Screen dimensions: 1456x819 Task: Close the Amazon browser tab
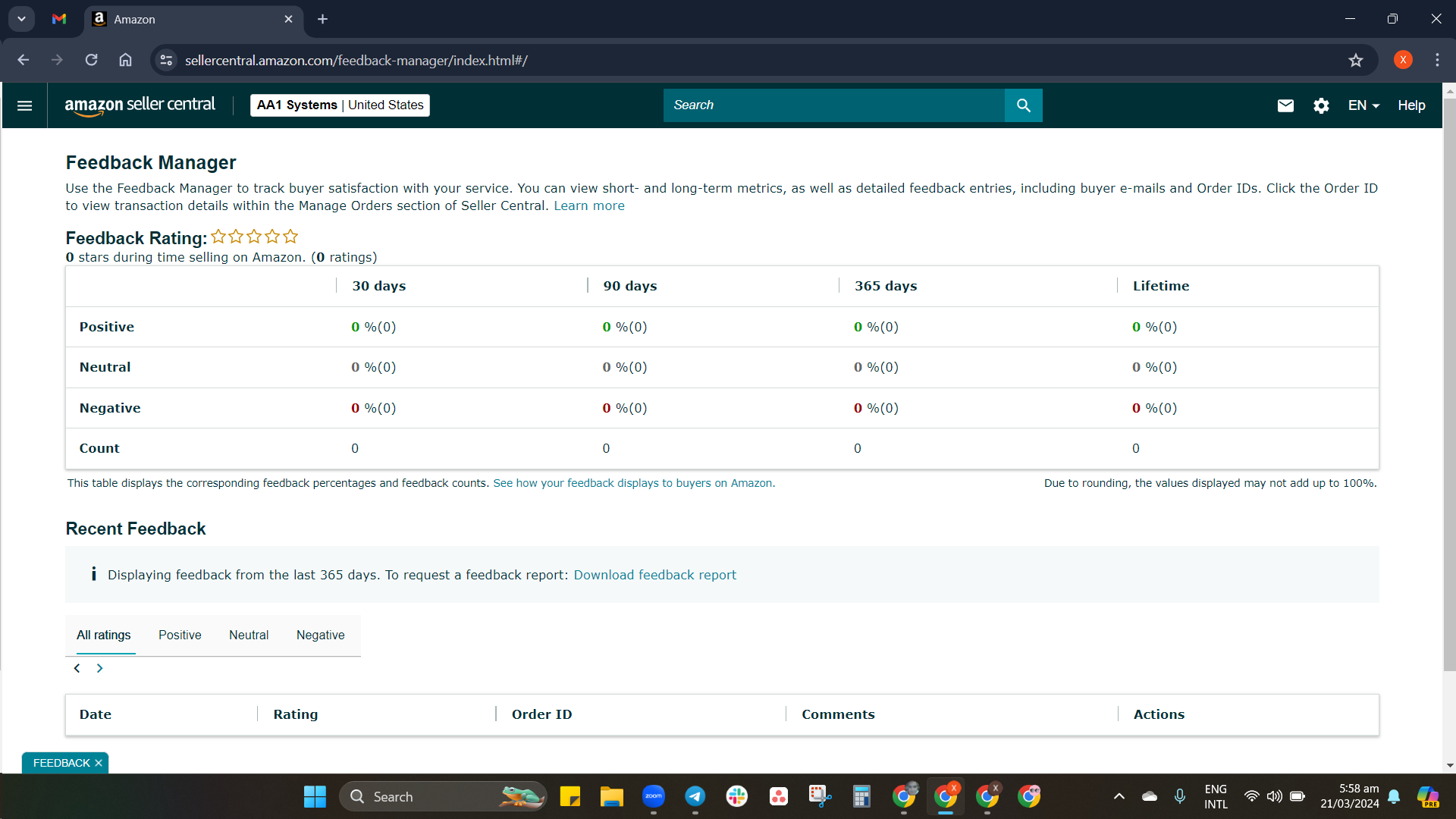288,19
